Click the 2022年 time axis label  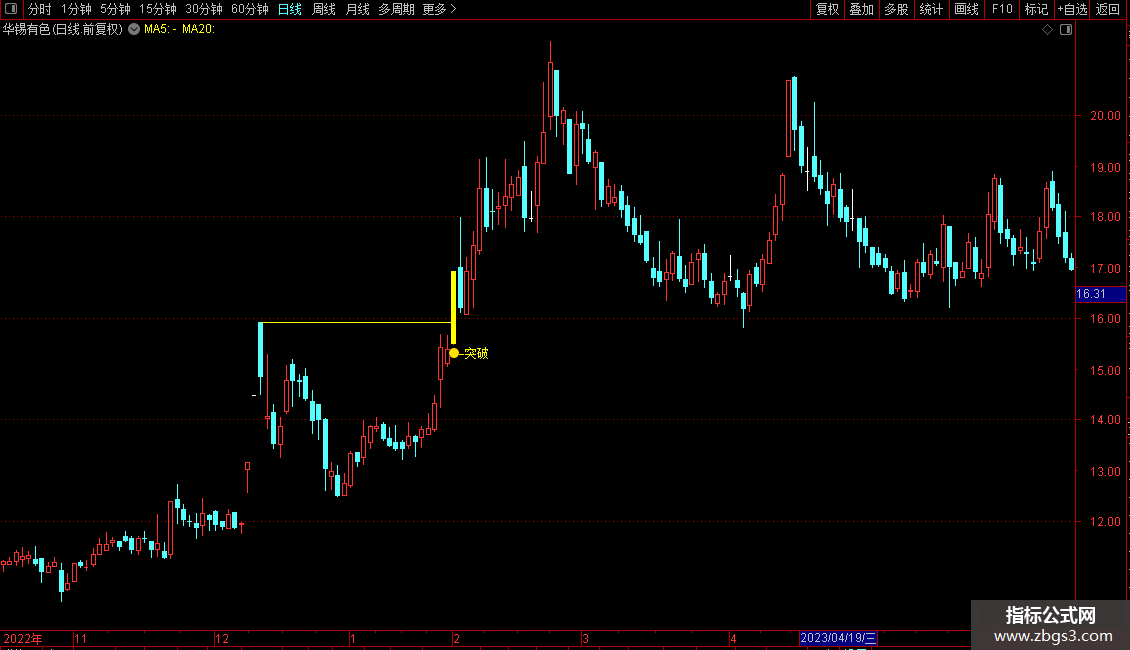coord(23,638)
